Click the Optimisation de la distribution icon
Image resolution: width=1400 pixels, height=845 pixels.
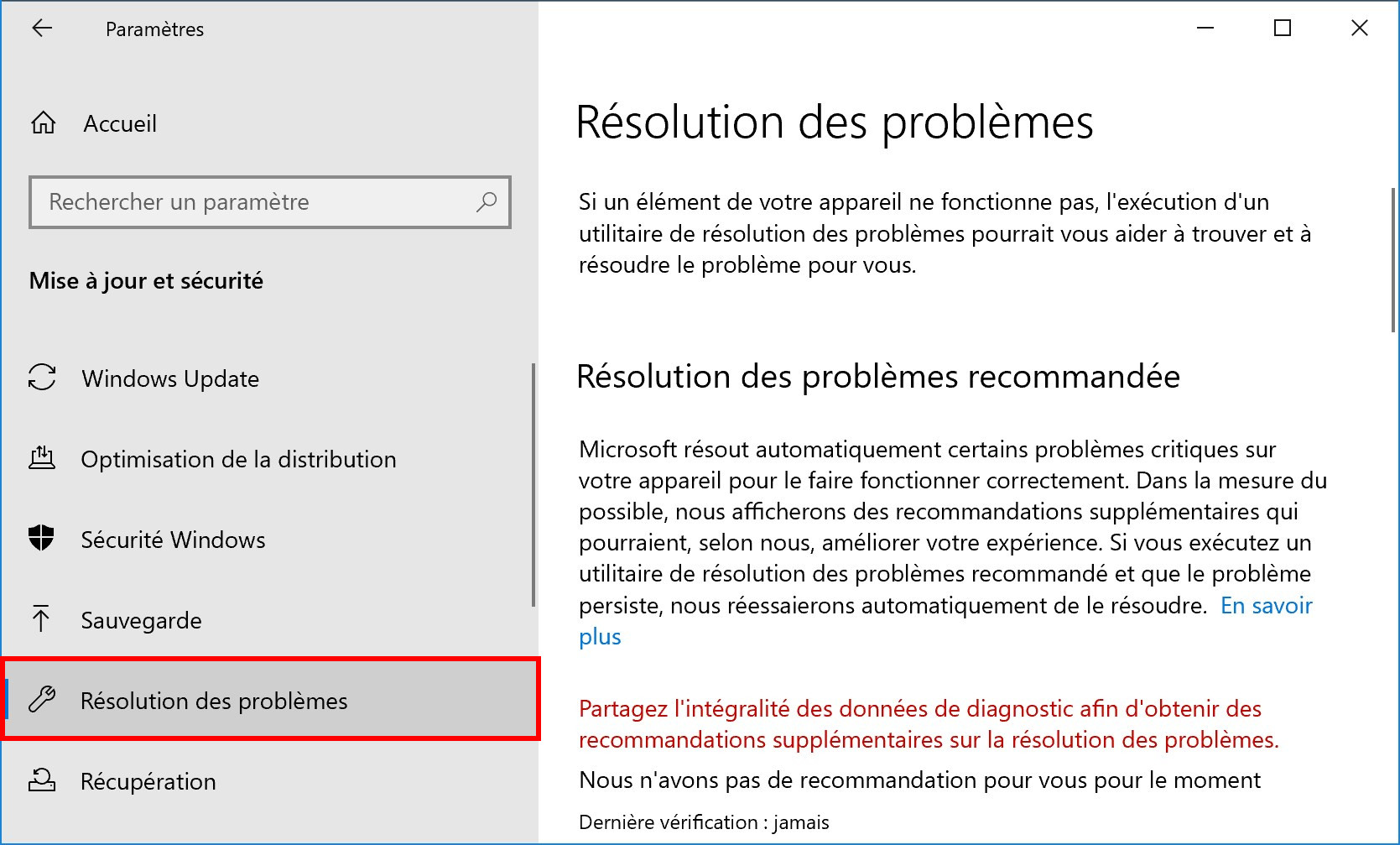point(42,458)
